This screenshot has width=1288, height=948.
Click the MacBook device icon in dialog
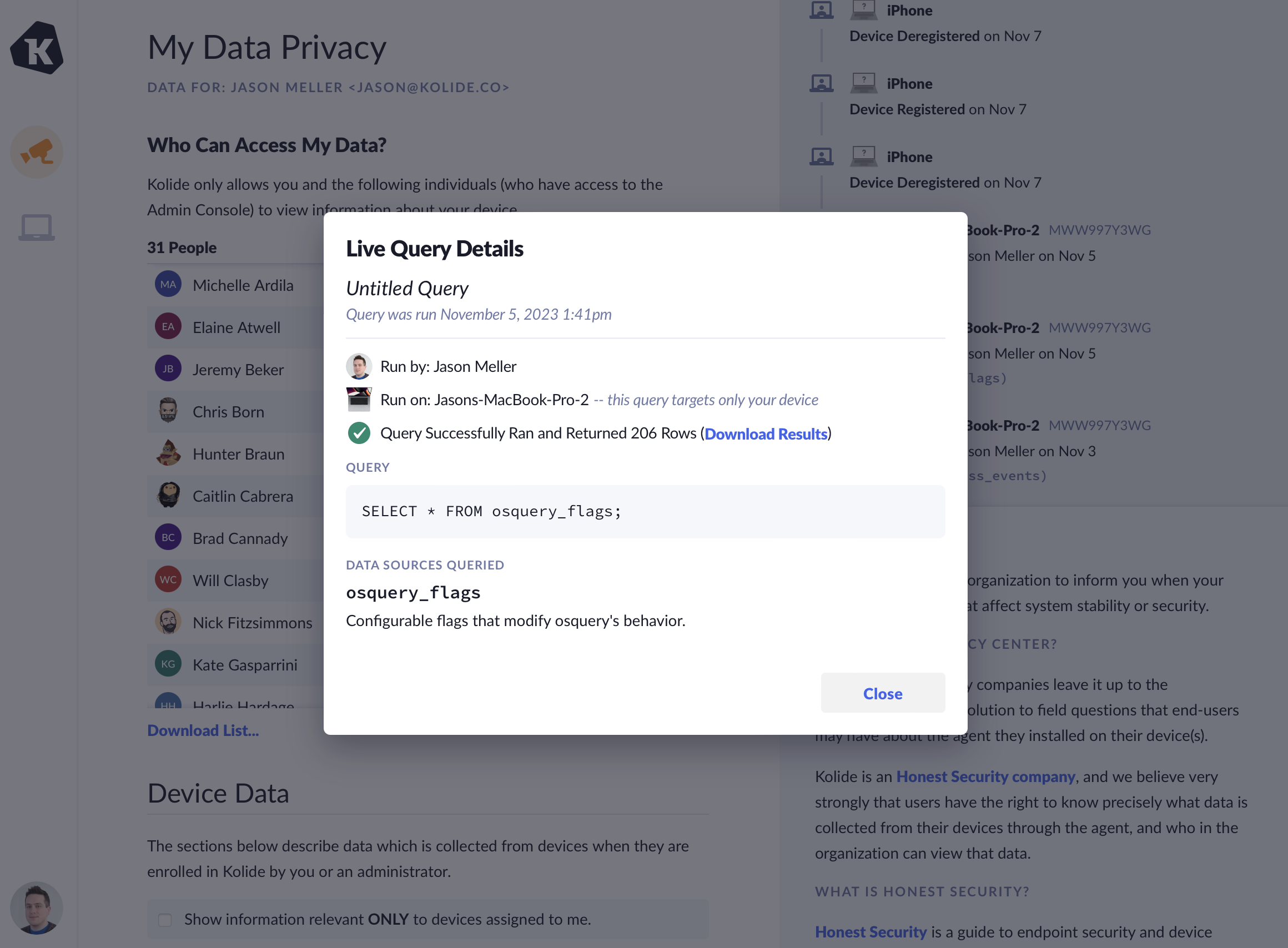coord(359,400)
